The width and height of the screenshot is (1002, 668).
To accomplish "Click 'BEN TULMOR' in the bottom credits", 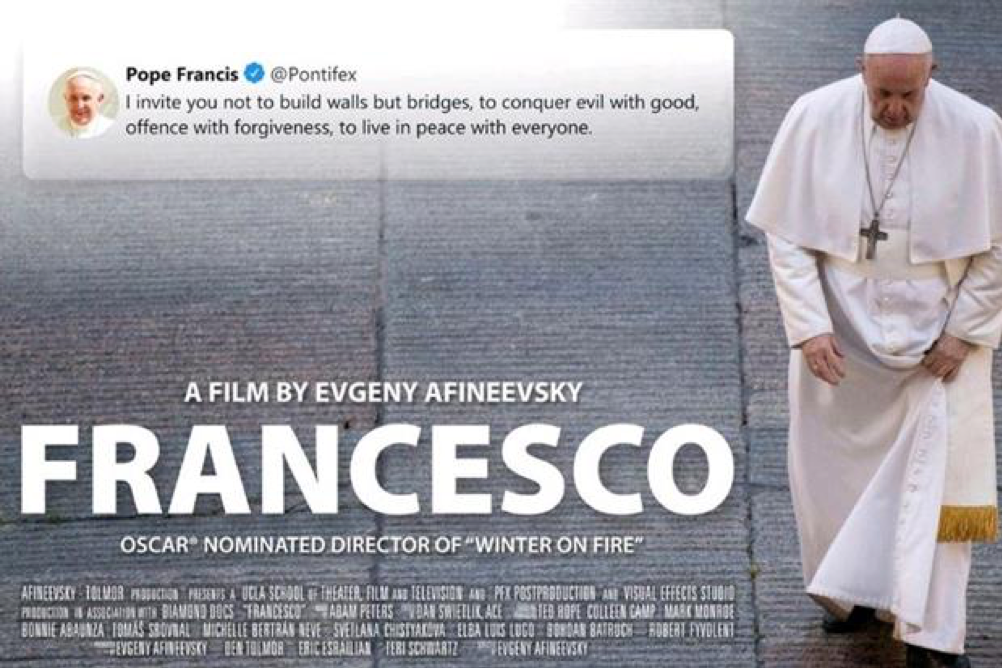I will pyautogui.click(x=254, y=649).
